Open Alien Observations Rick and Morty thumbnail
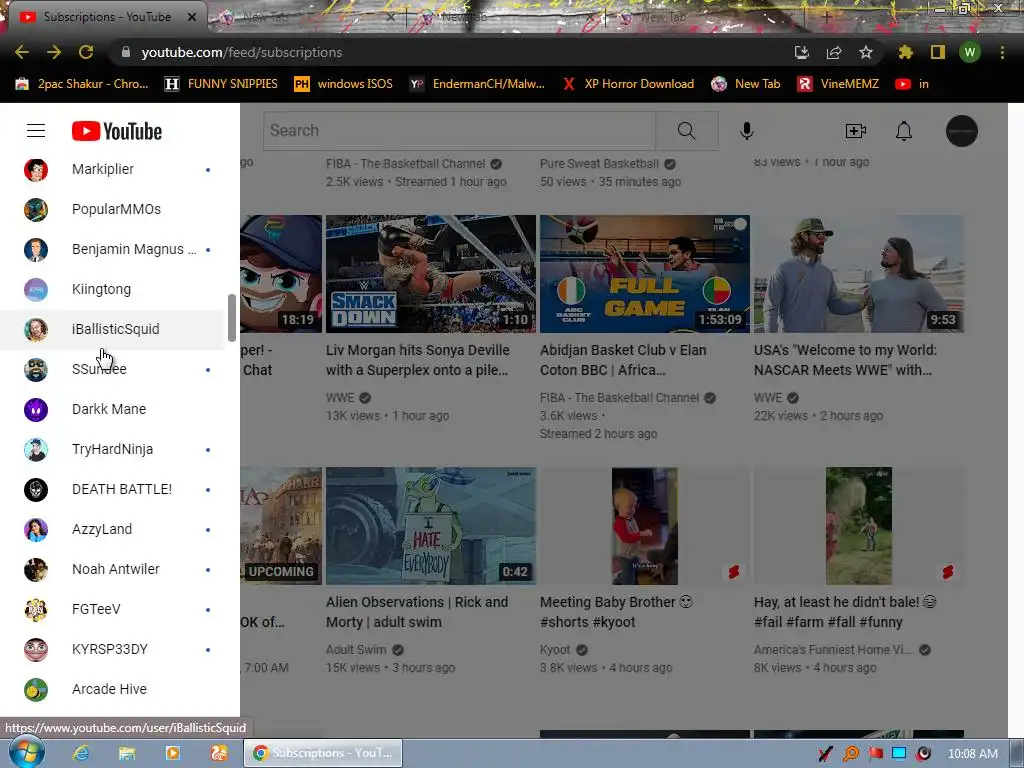 pos(431,526)
